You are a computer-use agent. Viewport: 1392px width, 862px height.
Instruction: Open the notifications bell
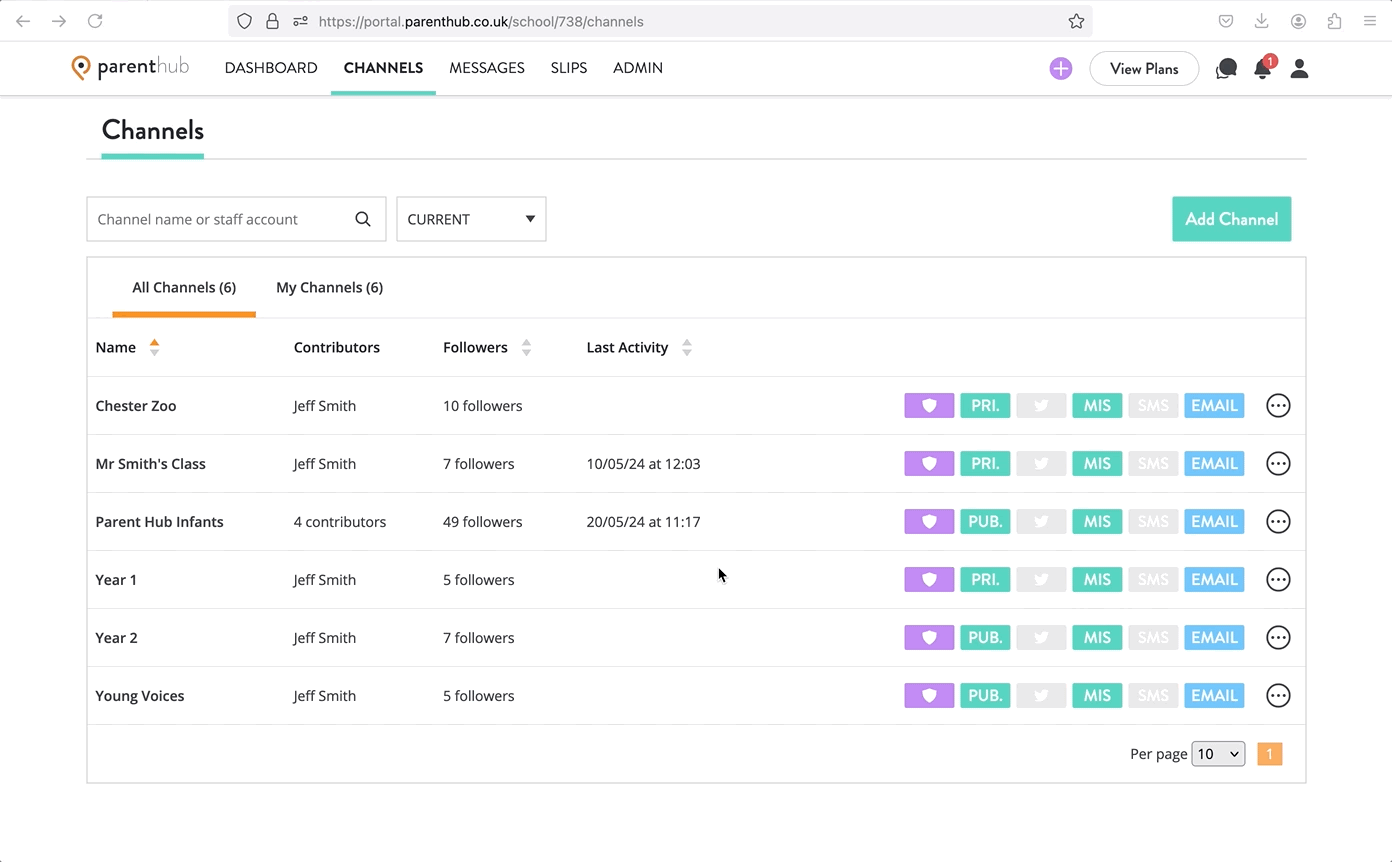point(1263,68)
